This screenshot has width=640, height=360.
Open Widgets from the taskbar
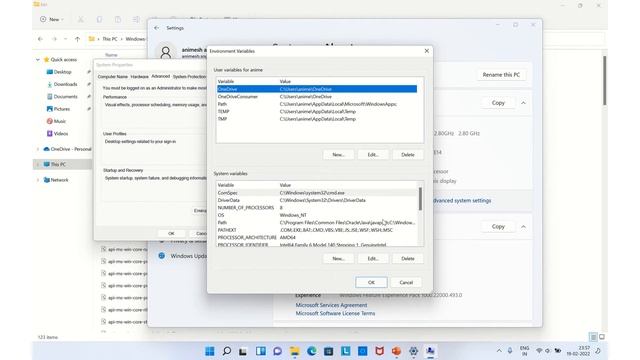click(x=260, y=351)
